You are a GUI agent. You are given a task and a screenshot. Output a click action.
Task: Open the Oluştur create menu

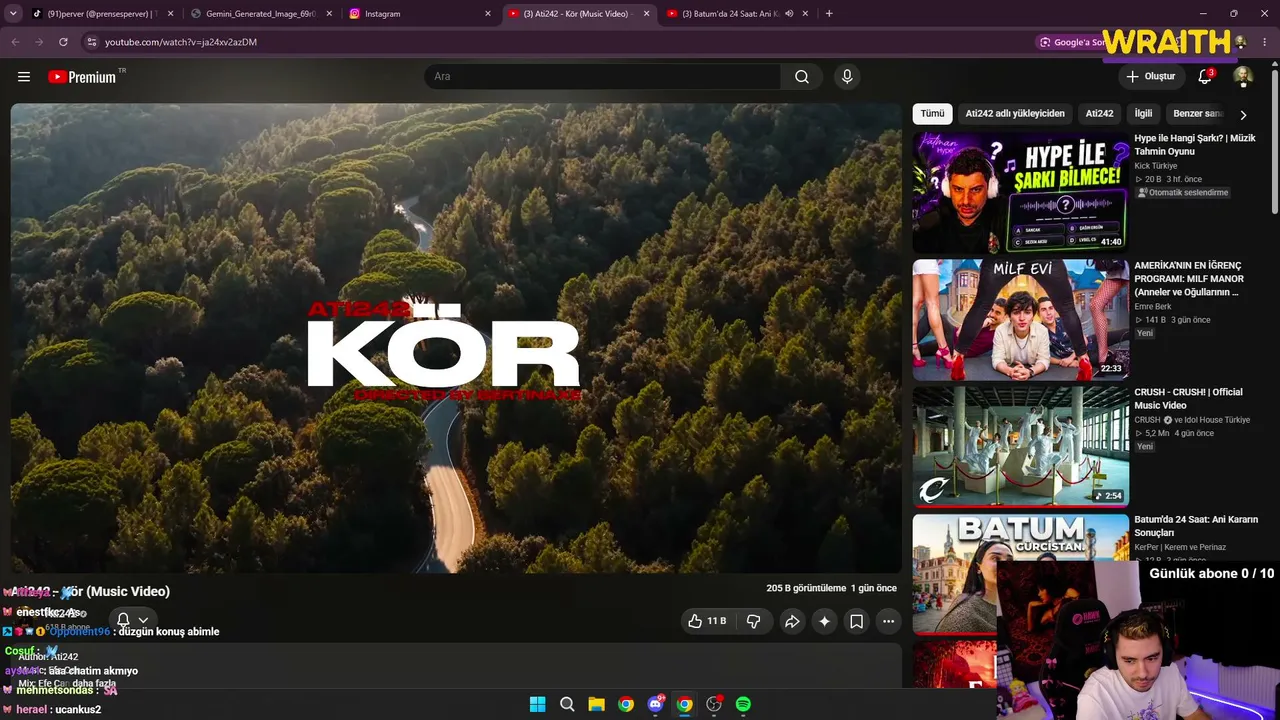(x=1150, y=76)
